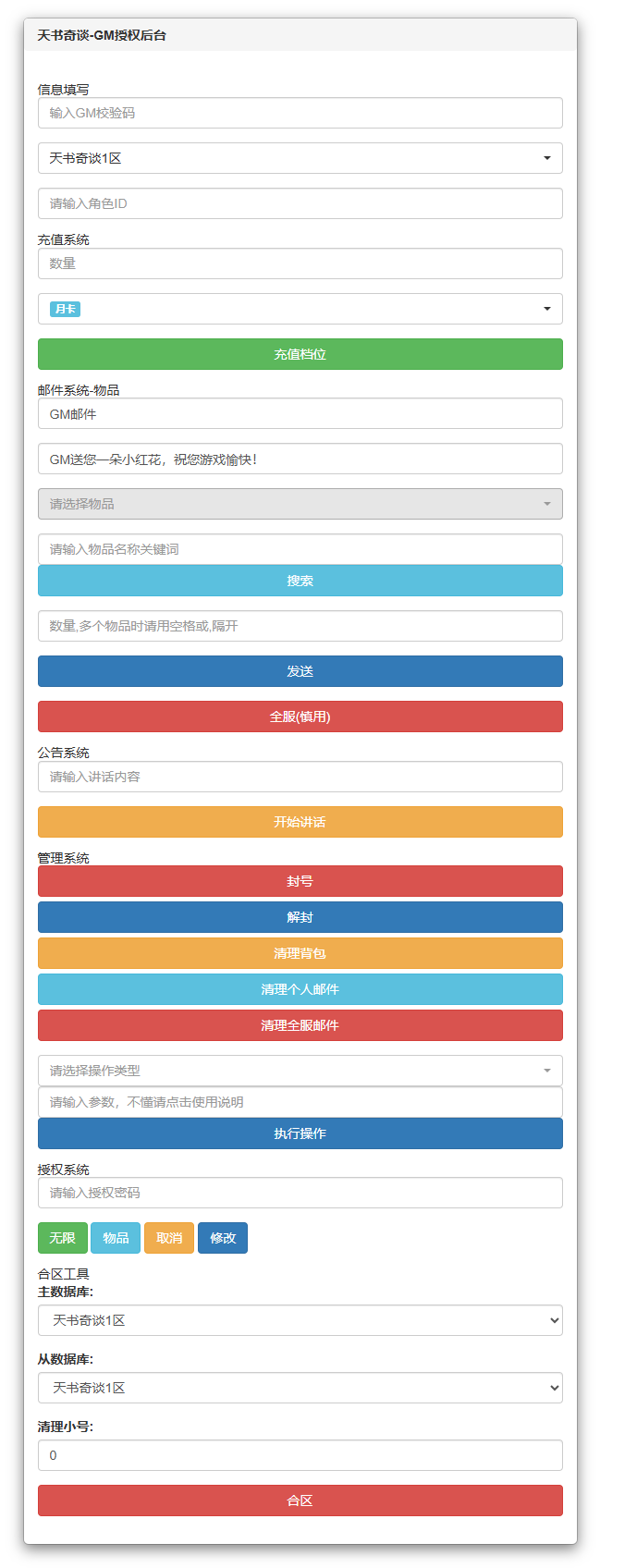
Task: Focus the 请输入角色ID field
Action: click(x=300, y=203)
